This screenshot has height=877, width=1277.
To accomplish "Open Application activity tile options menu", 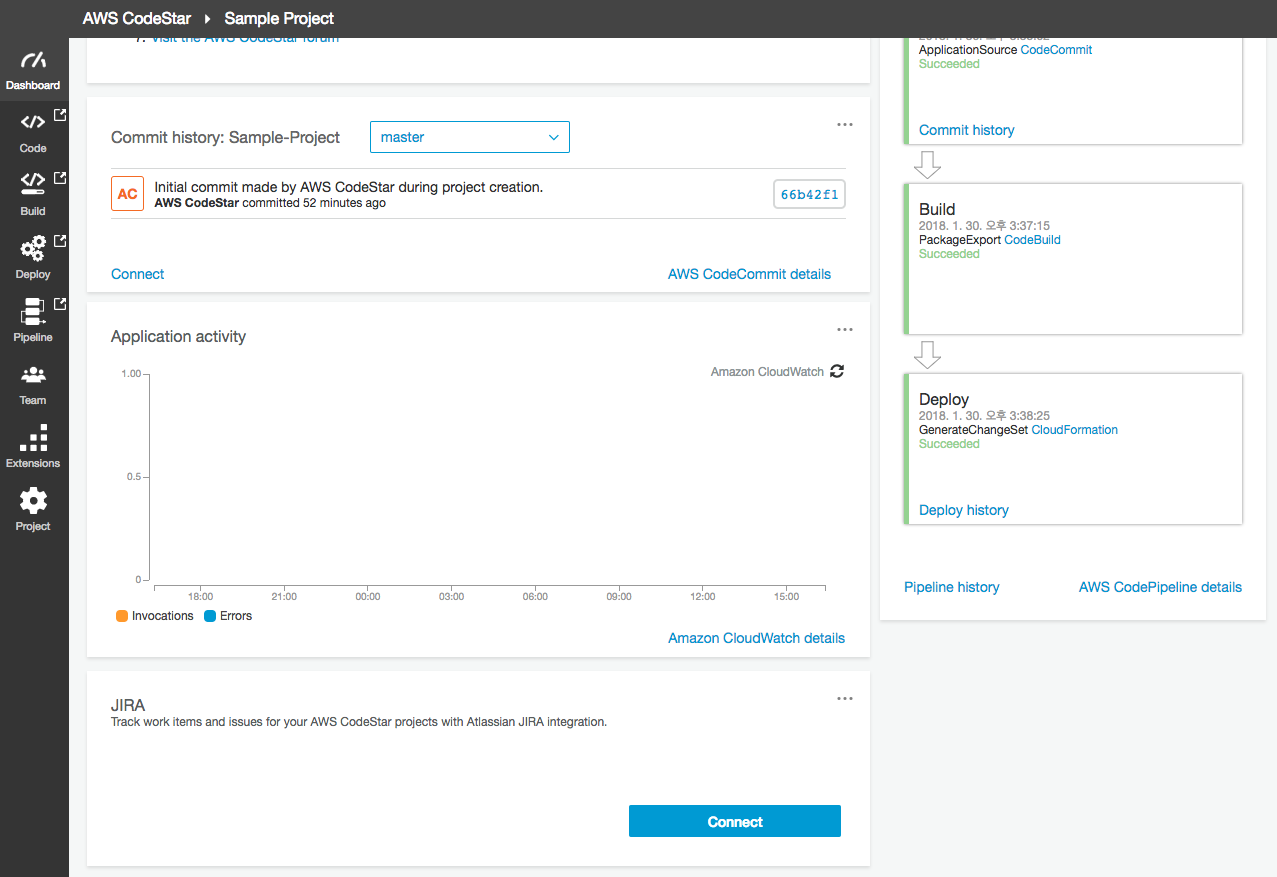I will click(845, 330).
